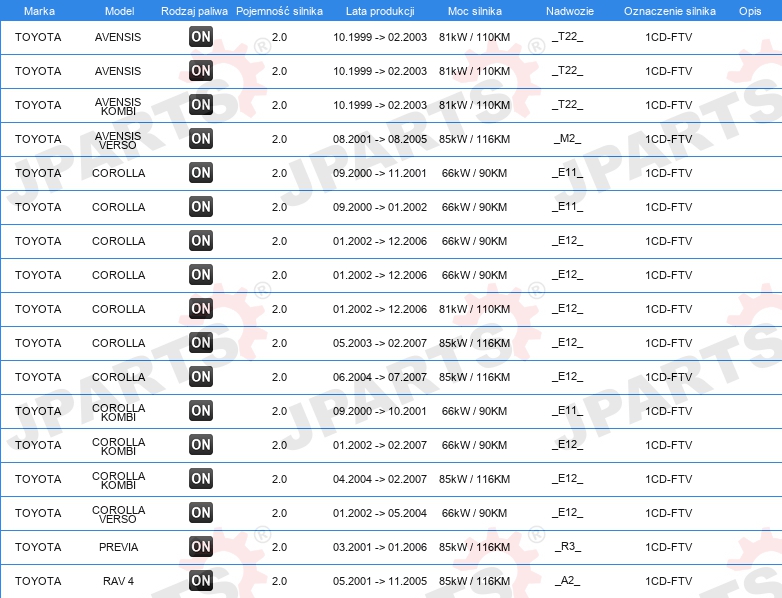This screenshot has height=598, width=782.
Task: Click the ON fuel icon in the AVENSIS VERSO row
Action: tap(201, 139)
